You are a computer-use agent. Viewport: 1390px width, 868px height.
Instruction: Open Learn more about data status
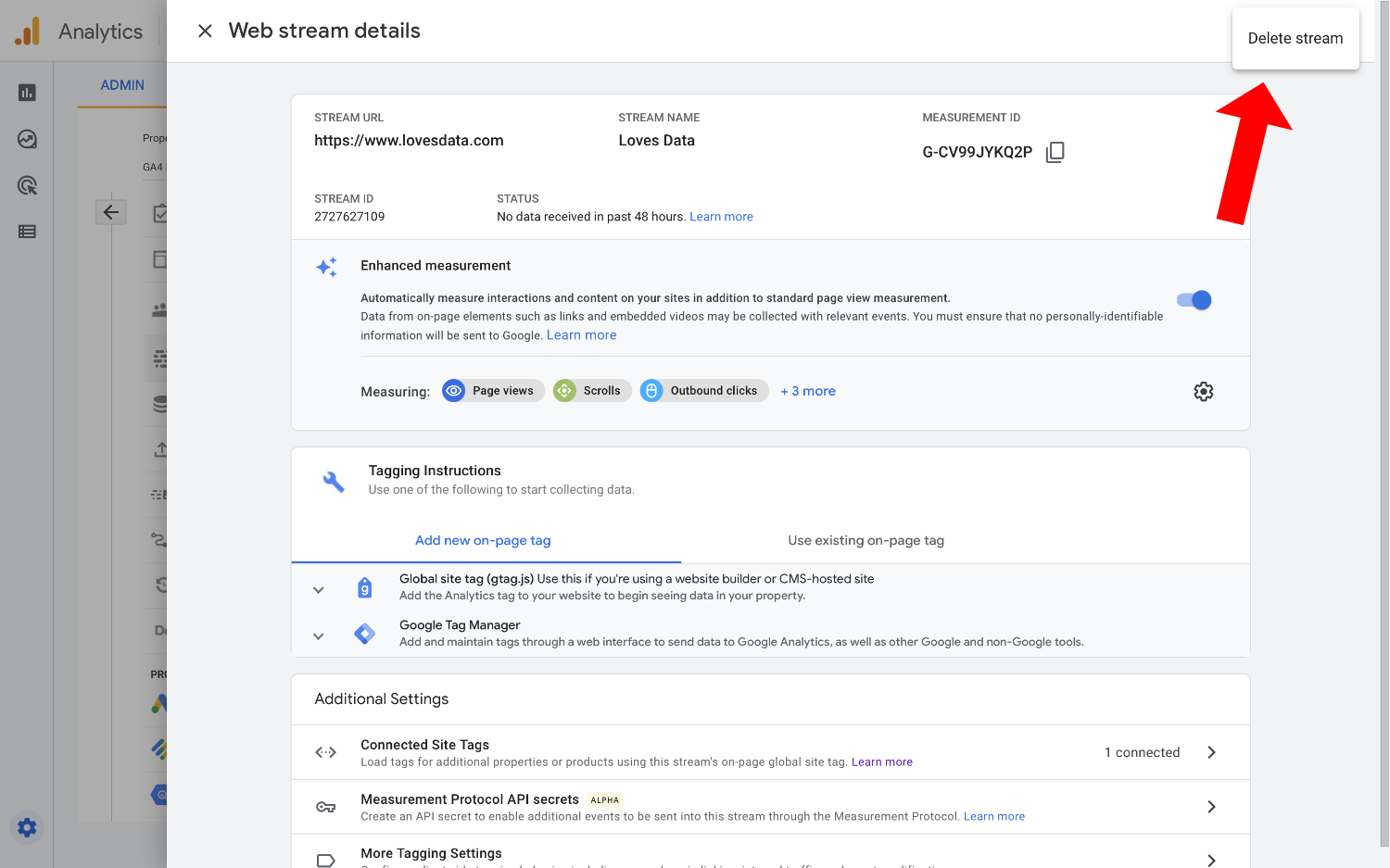[721, 216]
